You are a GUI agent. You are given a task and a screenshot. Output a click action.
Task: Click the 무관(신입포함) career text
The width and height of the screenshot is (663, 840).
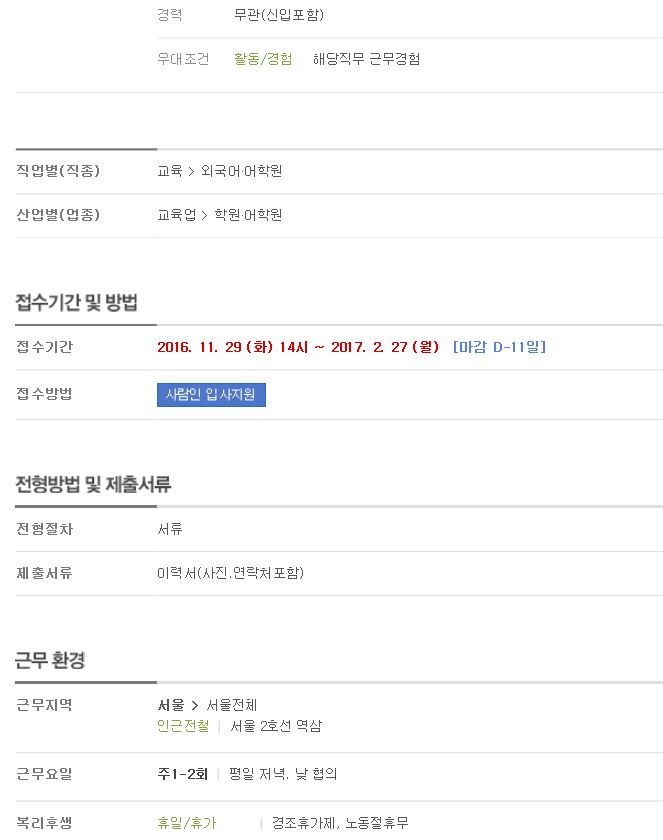tap(279, 15)
